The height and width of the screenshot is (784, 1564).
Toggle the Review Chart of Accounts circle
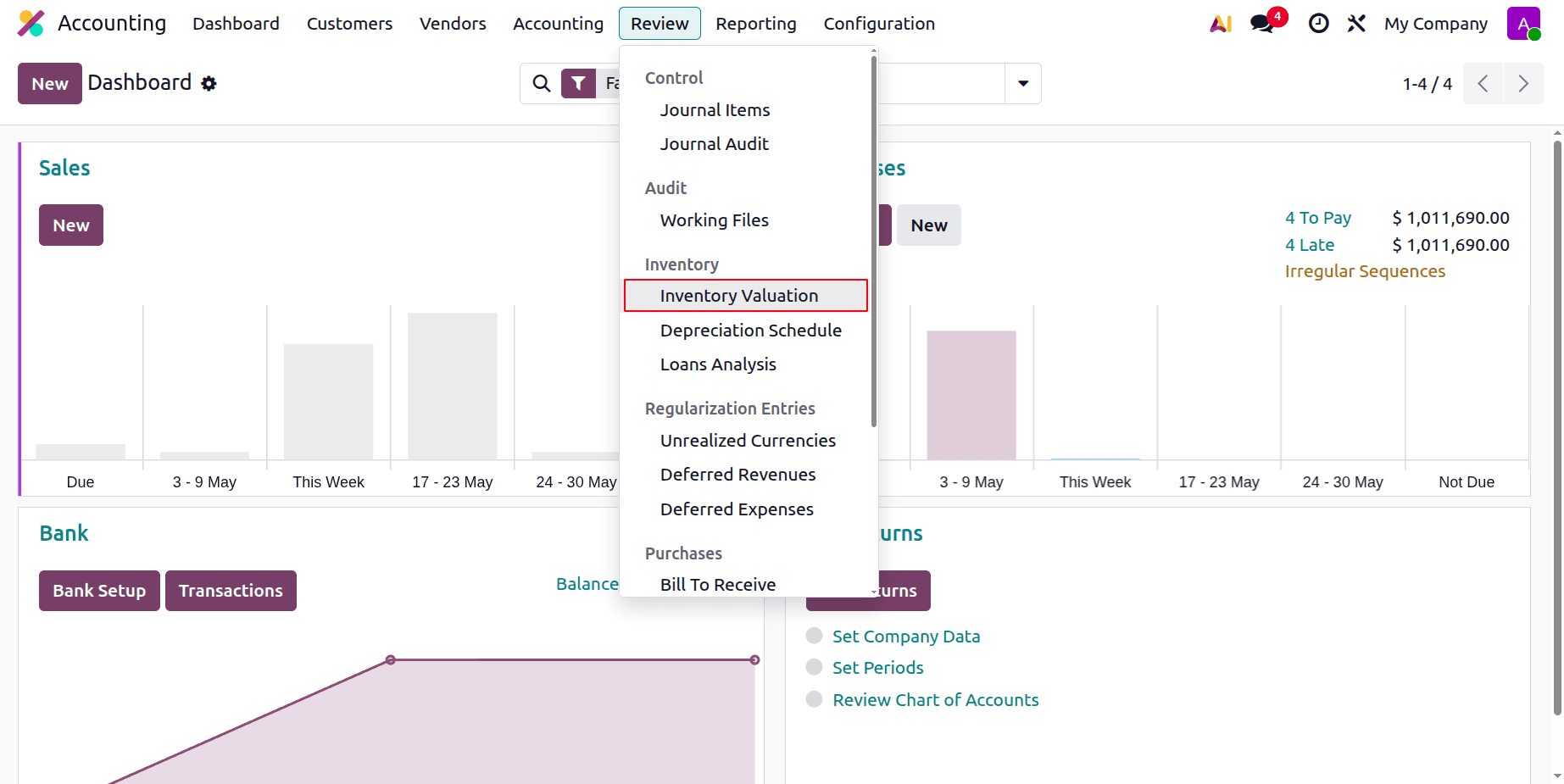815,699
